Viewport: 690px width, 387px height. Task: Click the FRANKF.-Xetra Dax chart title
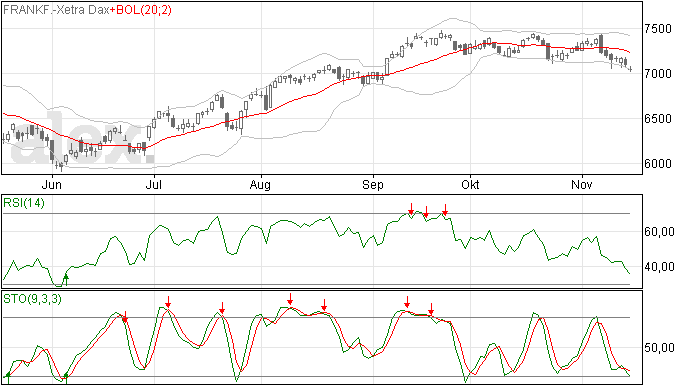click(56, 10)
